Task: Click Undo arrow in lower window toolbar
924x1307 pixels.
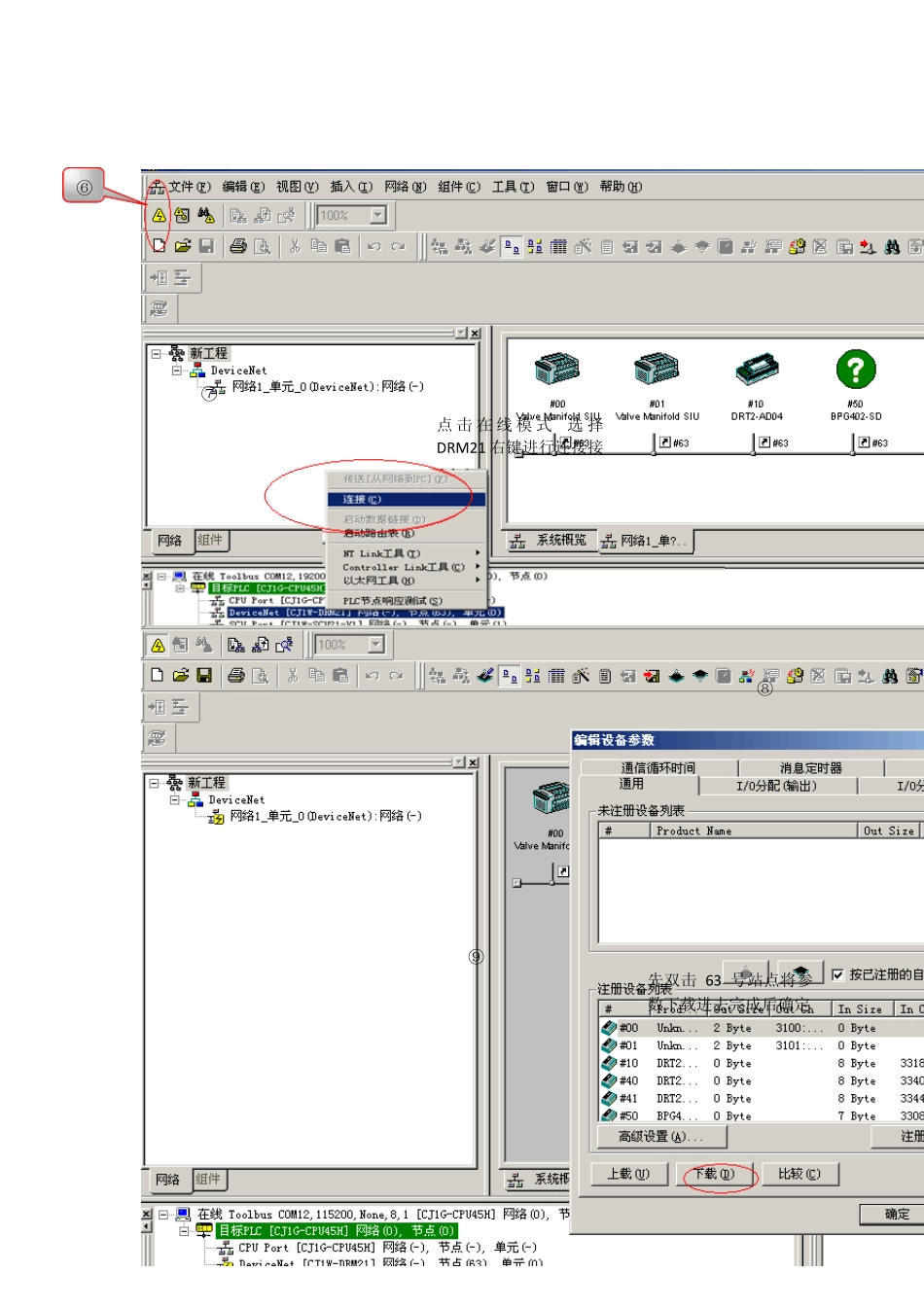Action: pyautogui.click(x=372, y=675)
